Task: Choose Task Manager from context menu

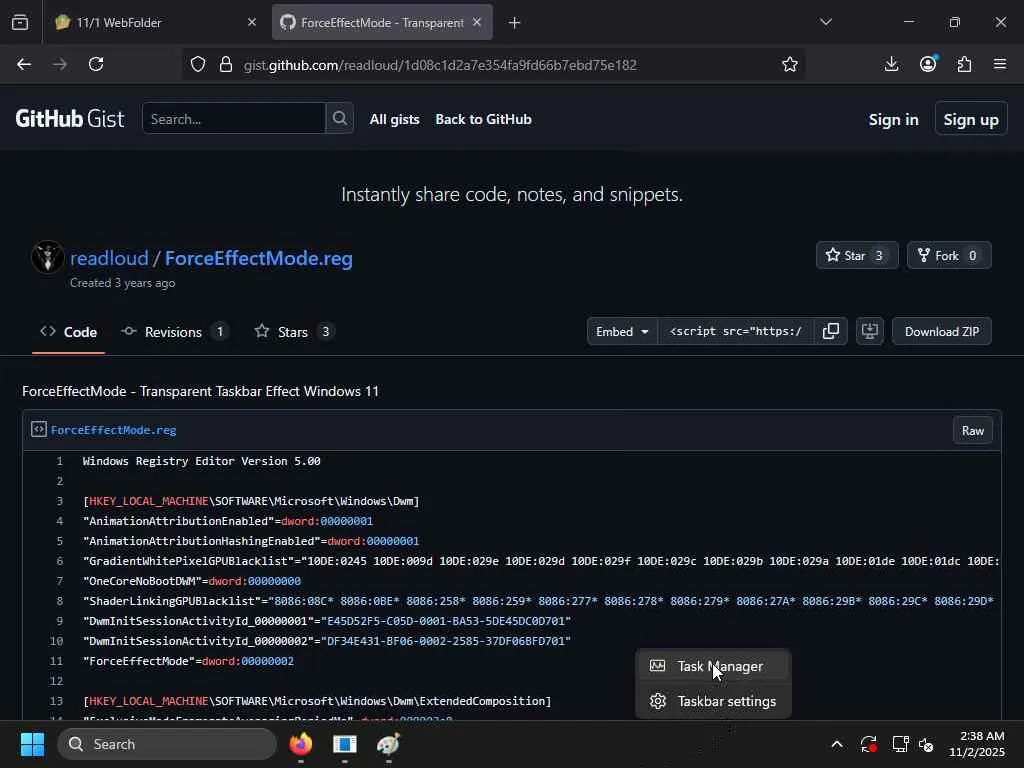Action: [713, 666]
